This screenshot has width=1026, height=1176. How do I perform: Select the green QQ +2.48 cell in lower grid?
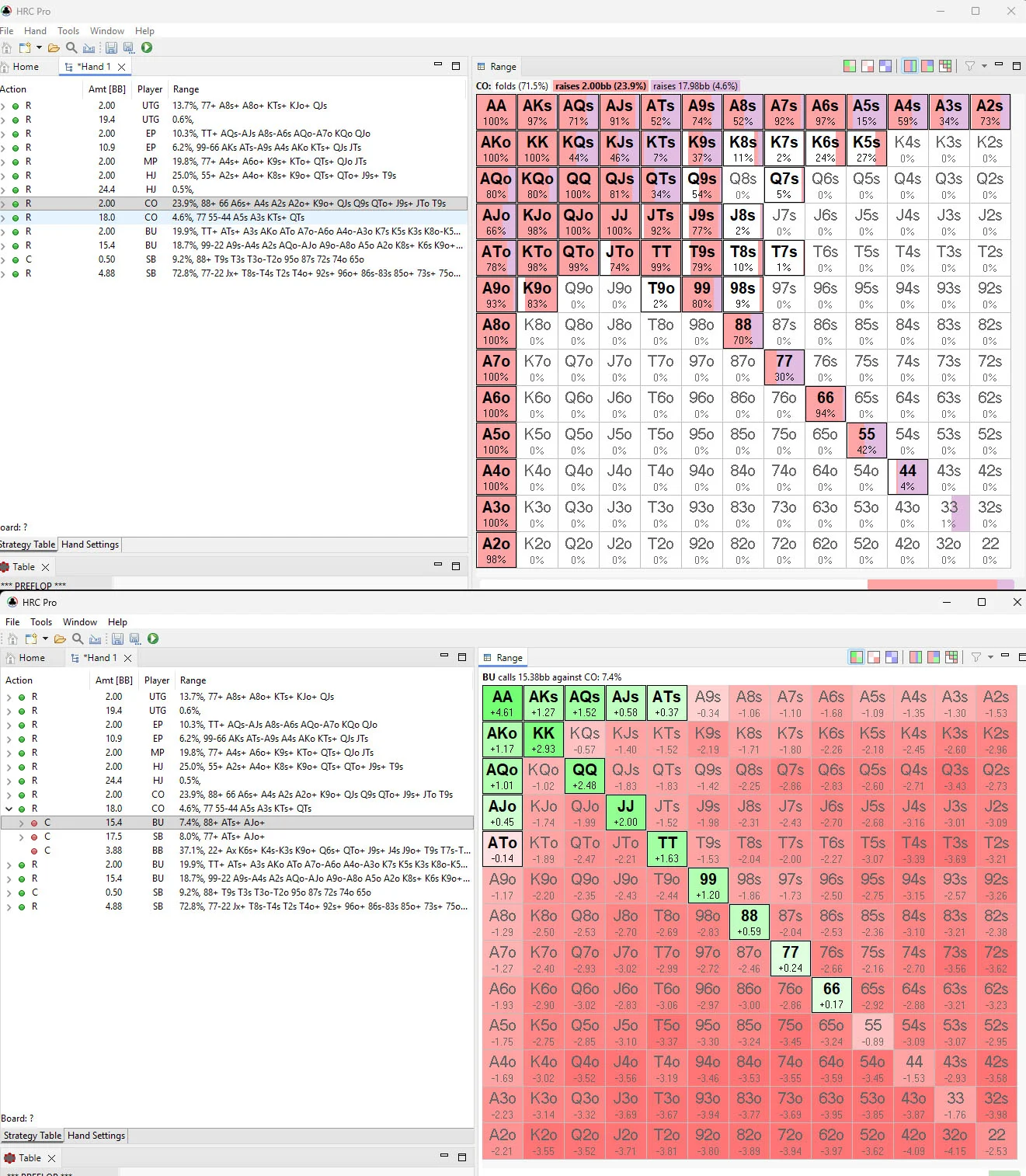pos(584,776)
